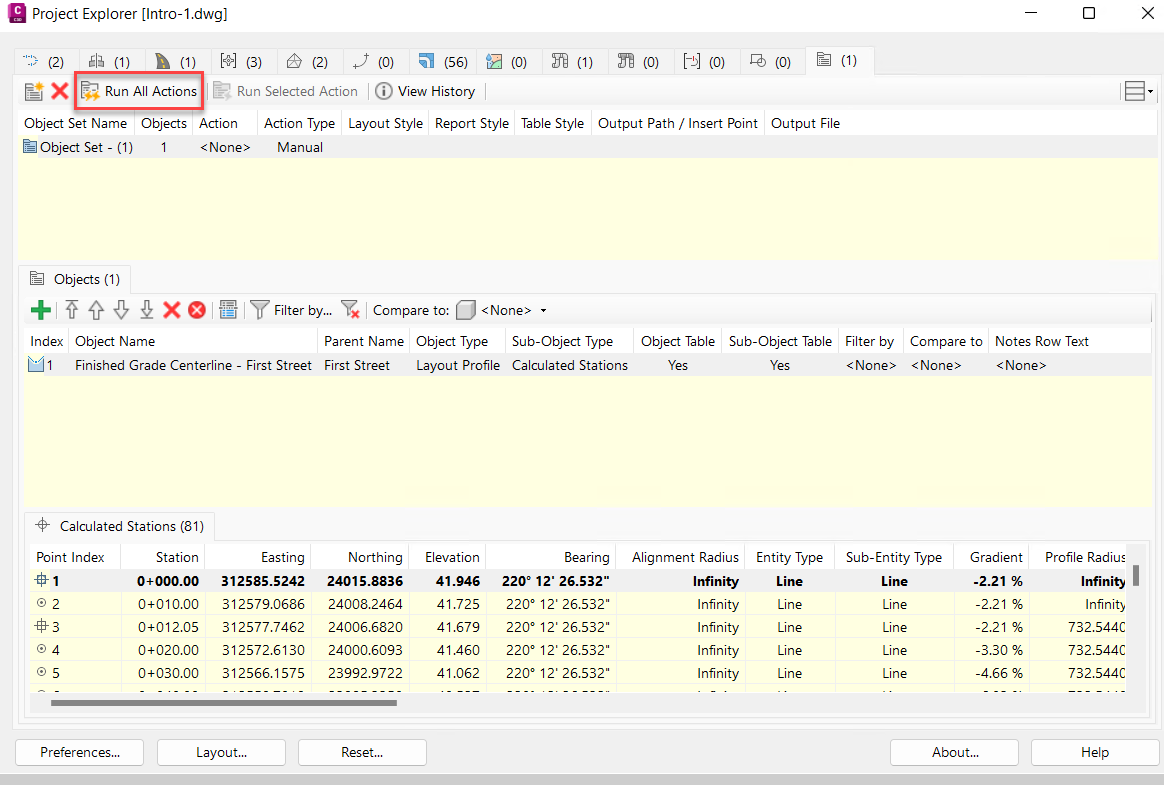Click the Reset... button
The image size is (1164, 785).
(362, 752)
